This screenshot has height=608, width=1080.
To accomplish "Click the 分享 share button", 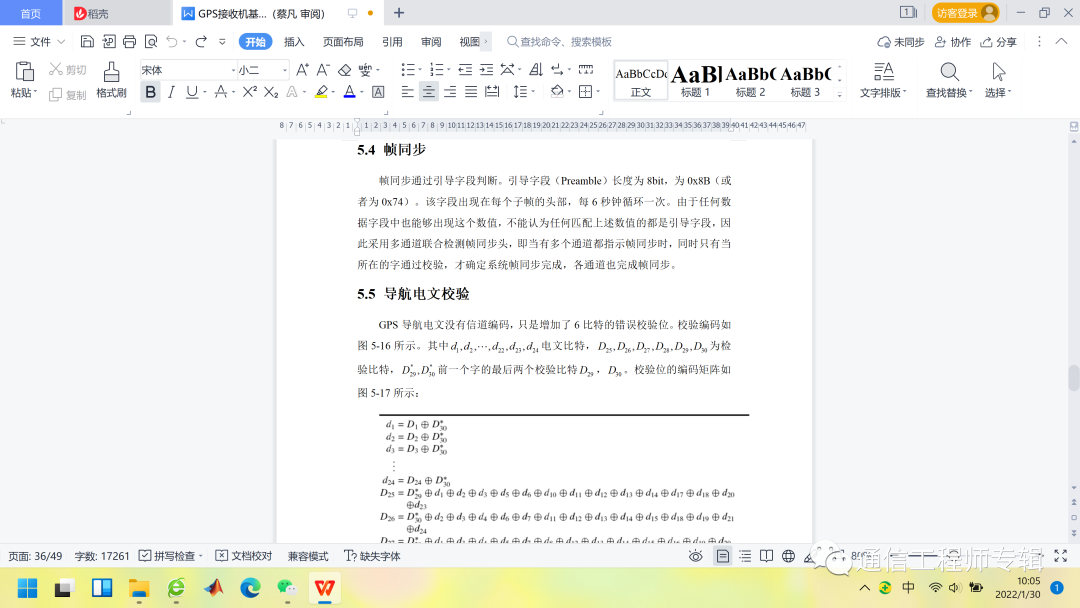I will click(x=998, y=42).
